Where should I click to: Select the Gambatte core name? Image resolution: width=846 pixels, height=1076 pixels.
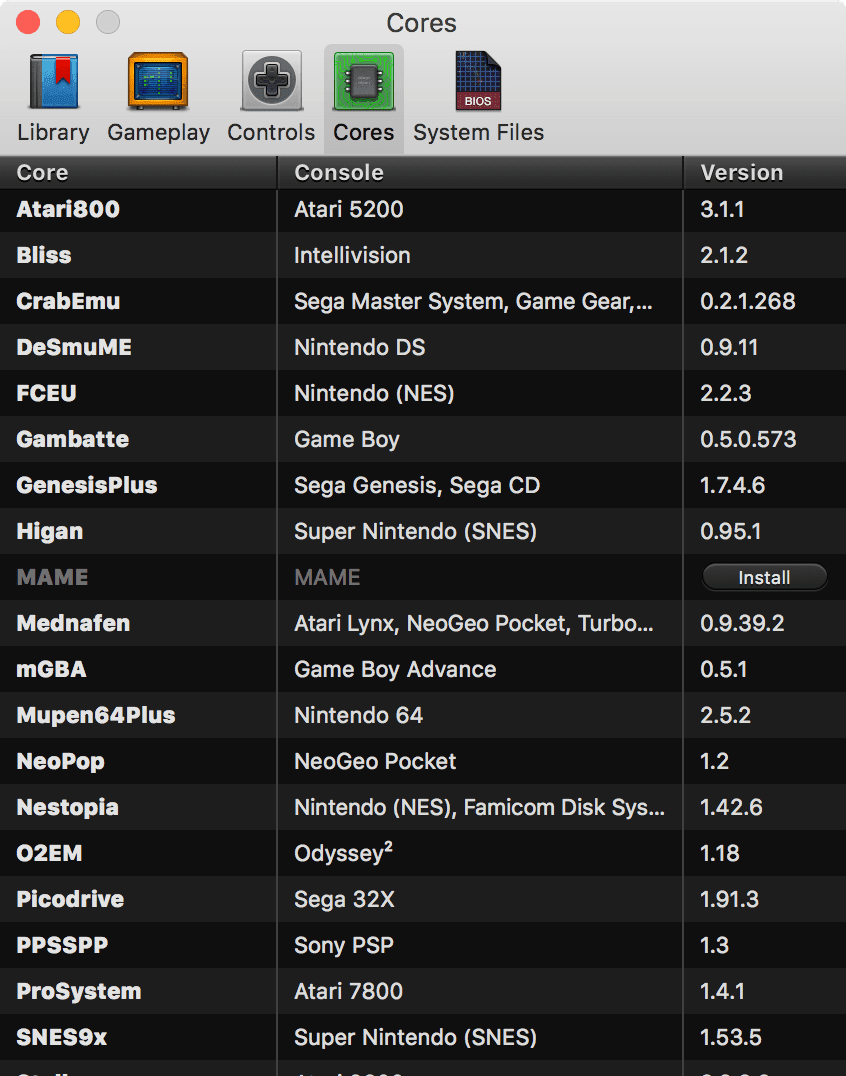click(x=73, y=439)
